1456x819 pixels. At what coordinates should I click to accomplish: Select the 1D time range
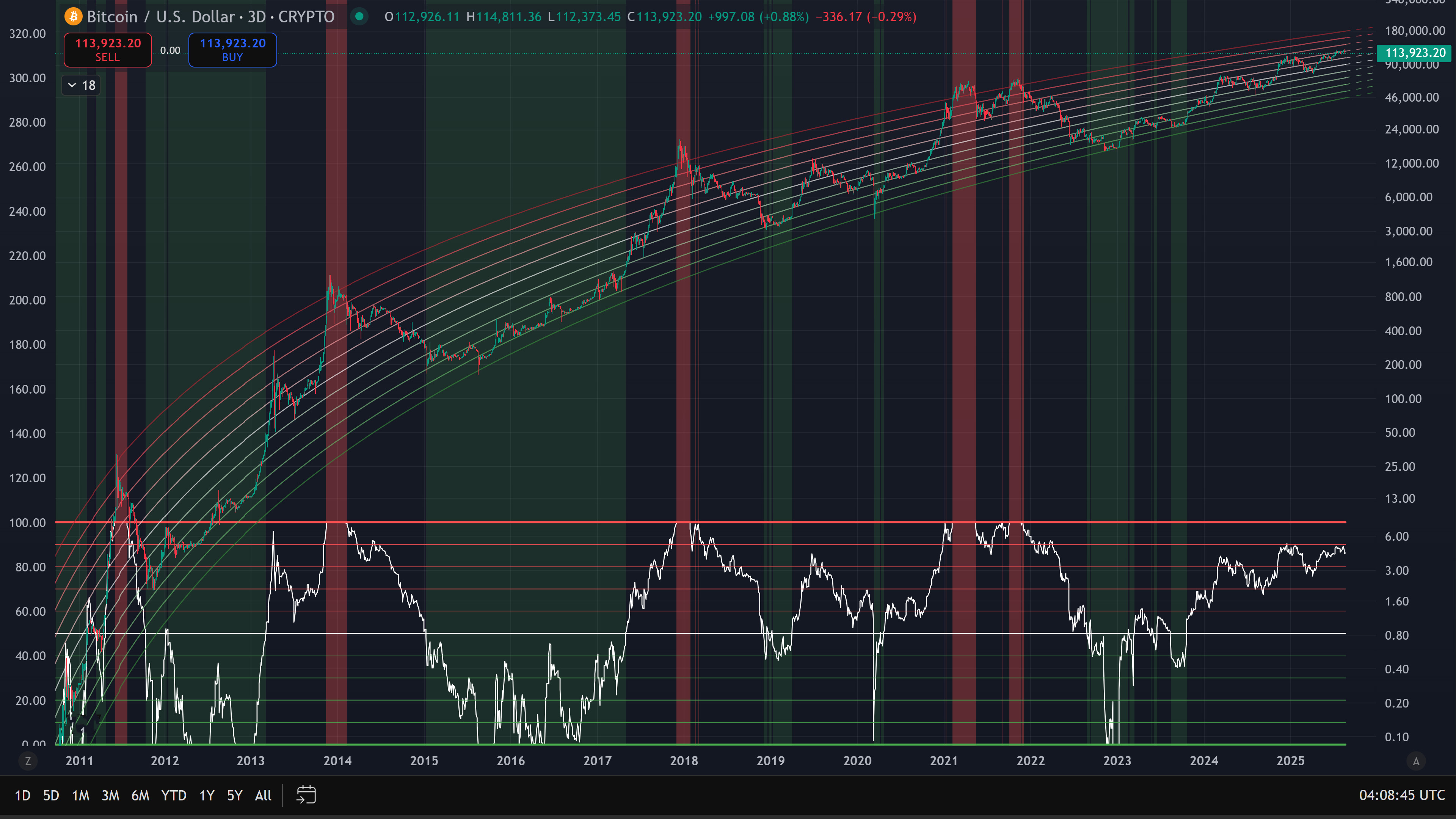pos(22,795)
